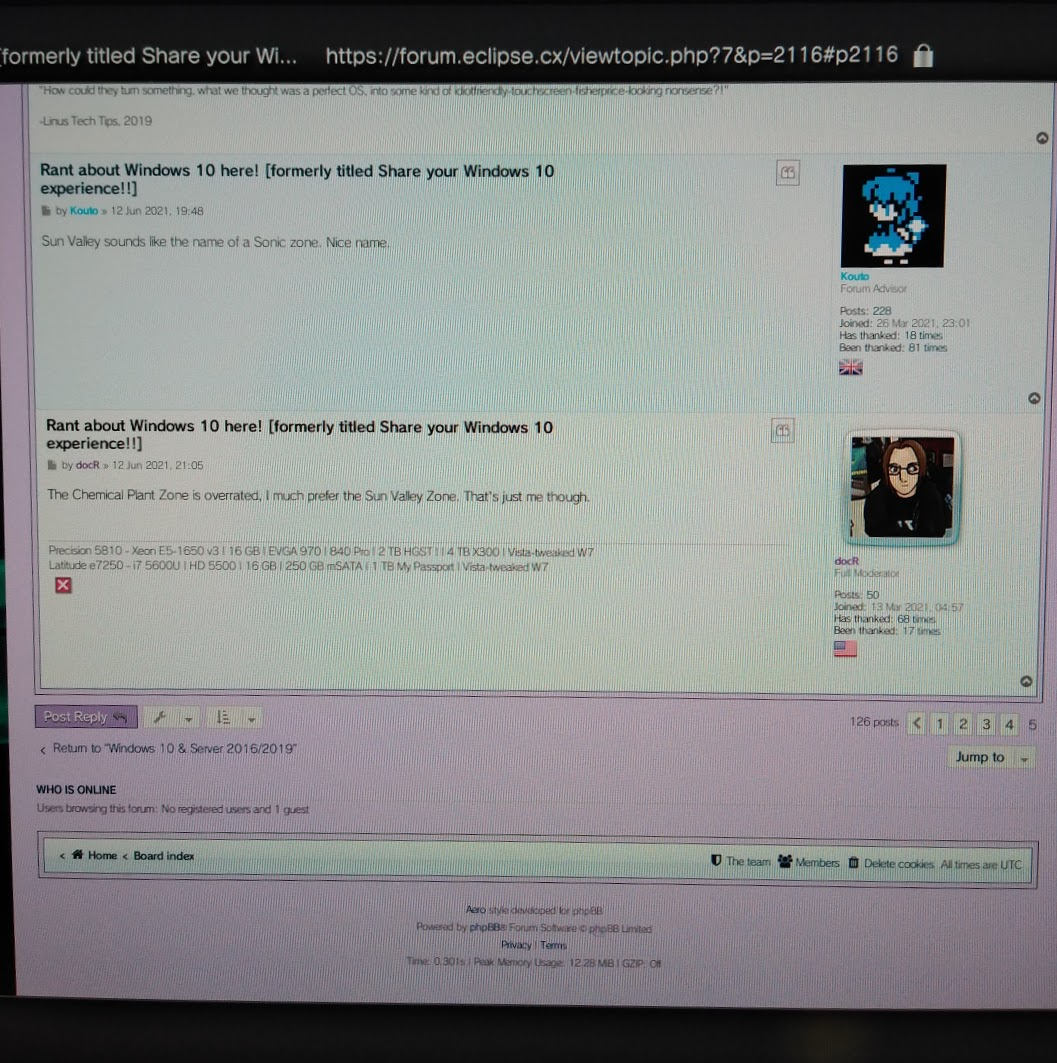
Task: Click the shield icon next to The team
Action: coord(716,860)
